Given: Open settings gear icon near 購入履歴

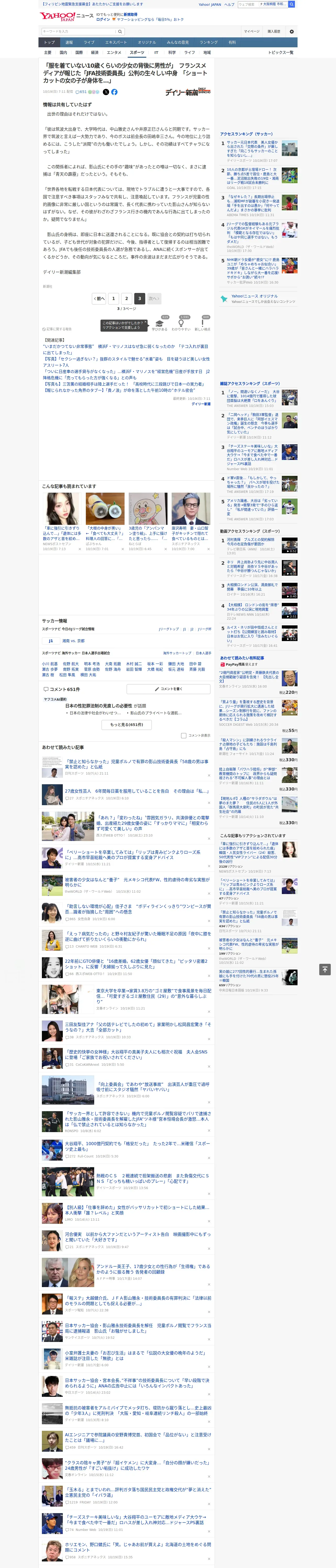Looking at the screenshot, I should (x=292, y=32).
